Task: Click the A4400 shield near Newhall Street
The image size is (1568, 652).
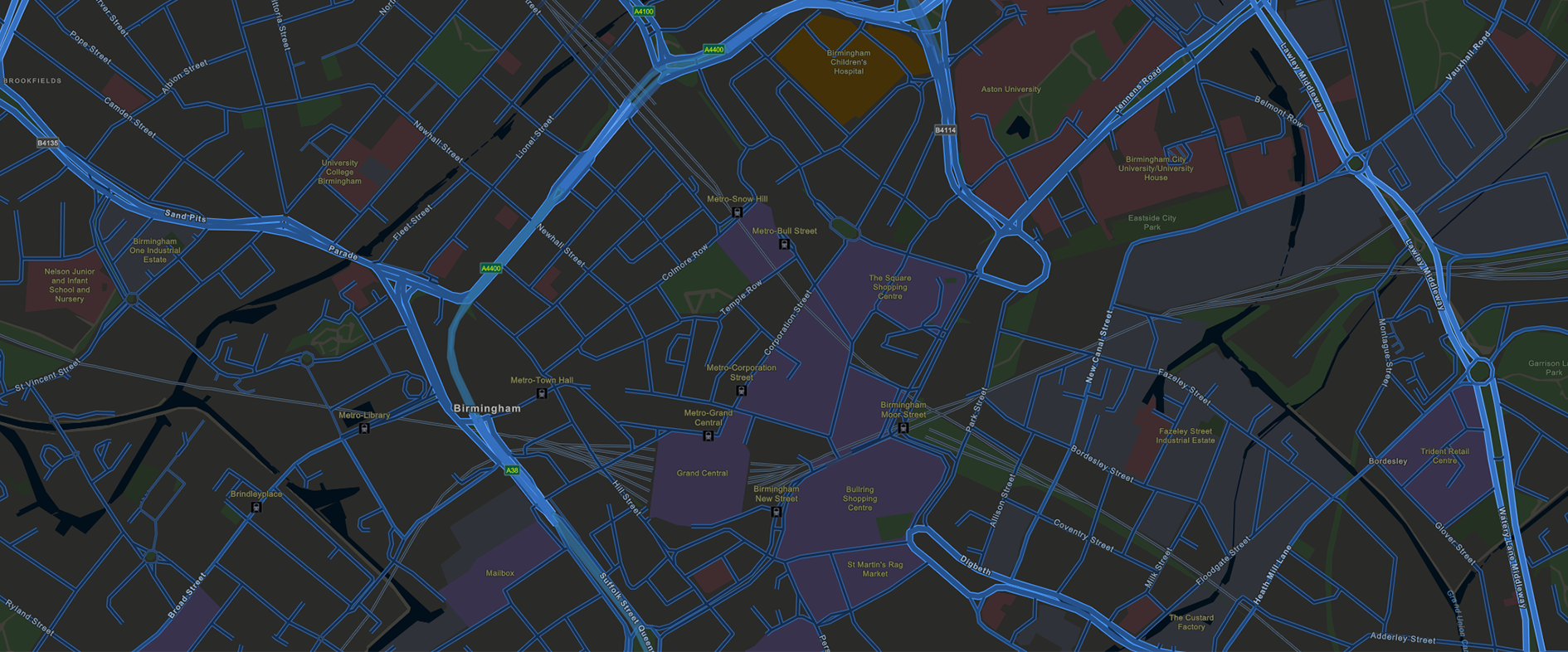Action: [x=491, y=268]
